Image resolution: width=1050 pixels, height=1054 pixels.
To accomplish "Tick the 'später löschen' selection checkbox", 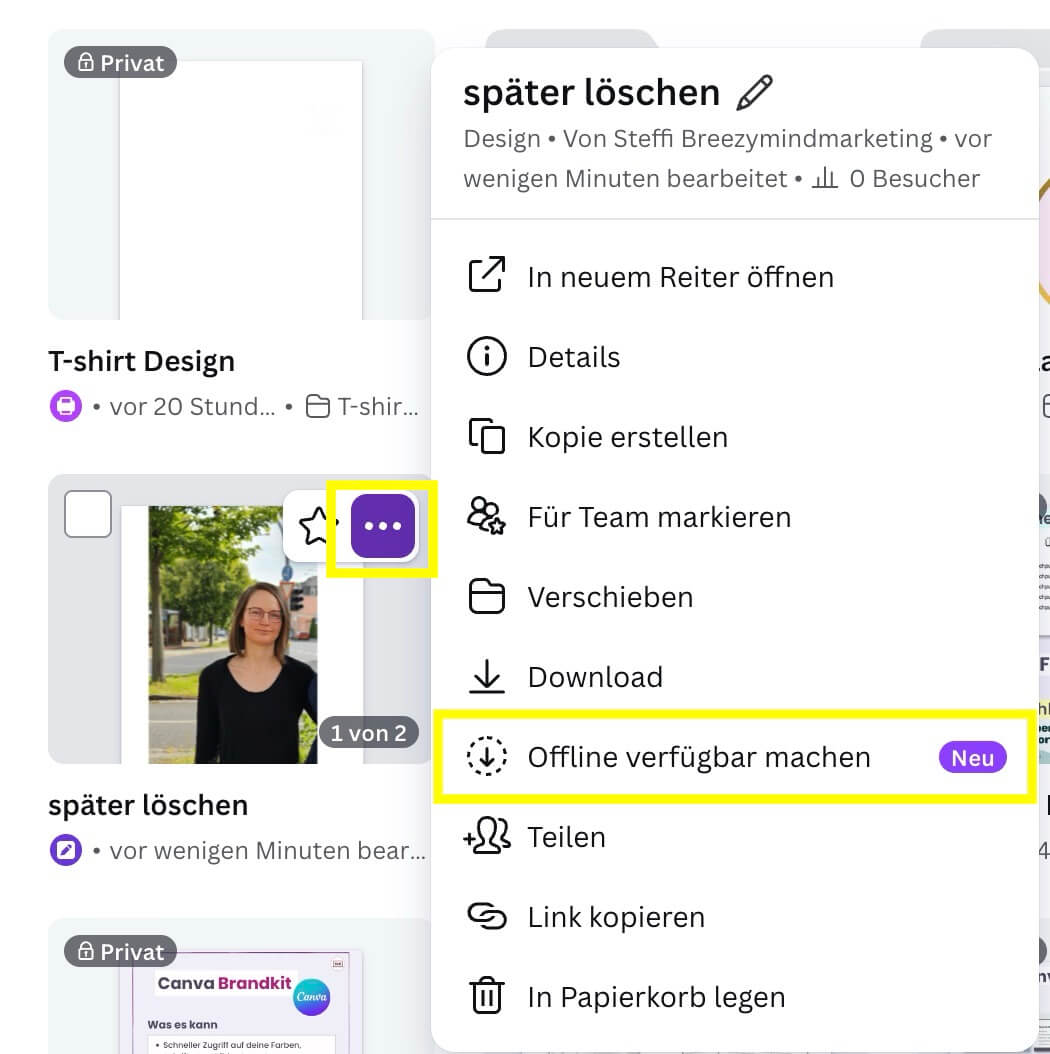I will click(x=88, y=514).
